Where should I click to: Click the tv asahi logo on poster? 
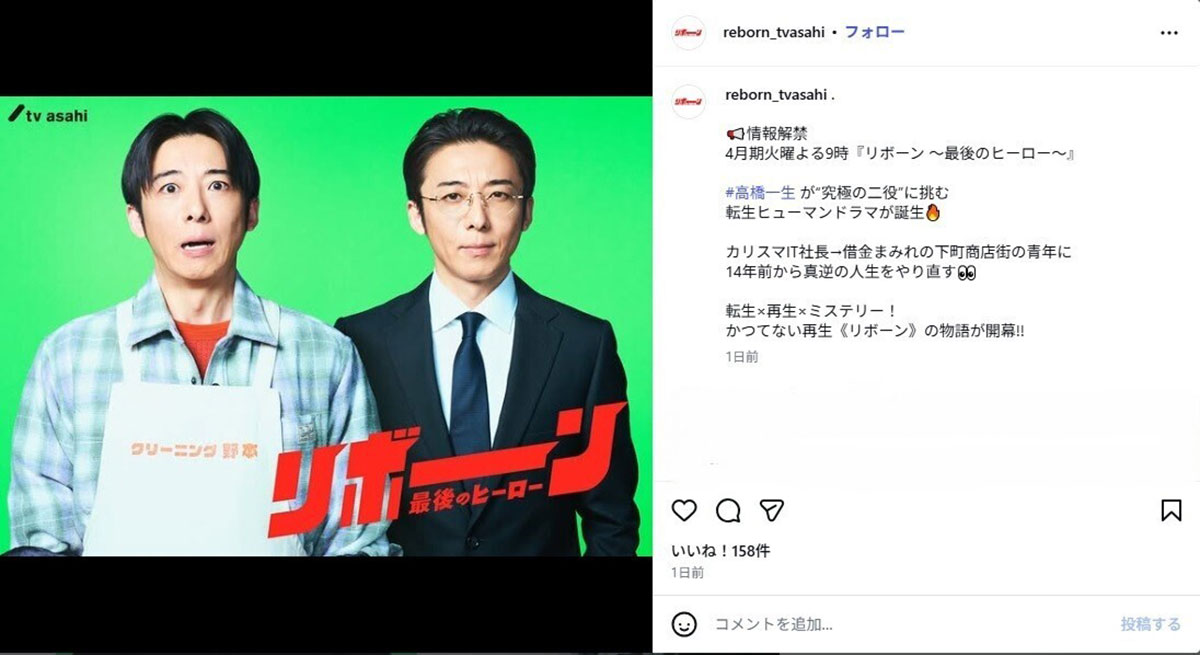(48, 115)
